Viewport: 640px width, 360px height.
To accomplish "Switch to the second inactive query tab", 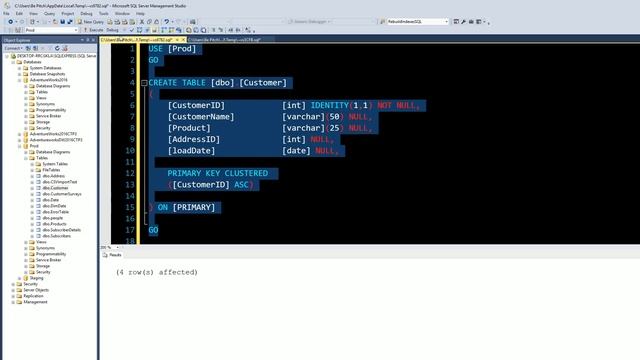I will [x=224, y=40].
